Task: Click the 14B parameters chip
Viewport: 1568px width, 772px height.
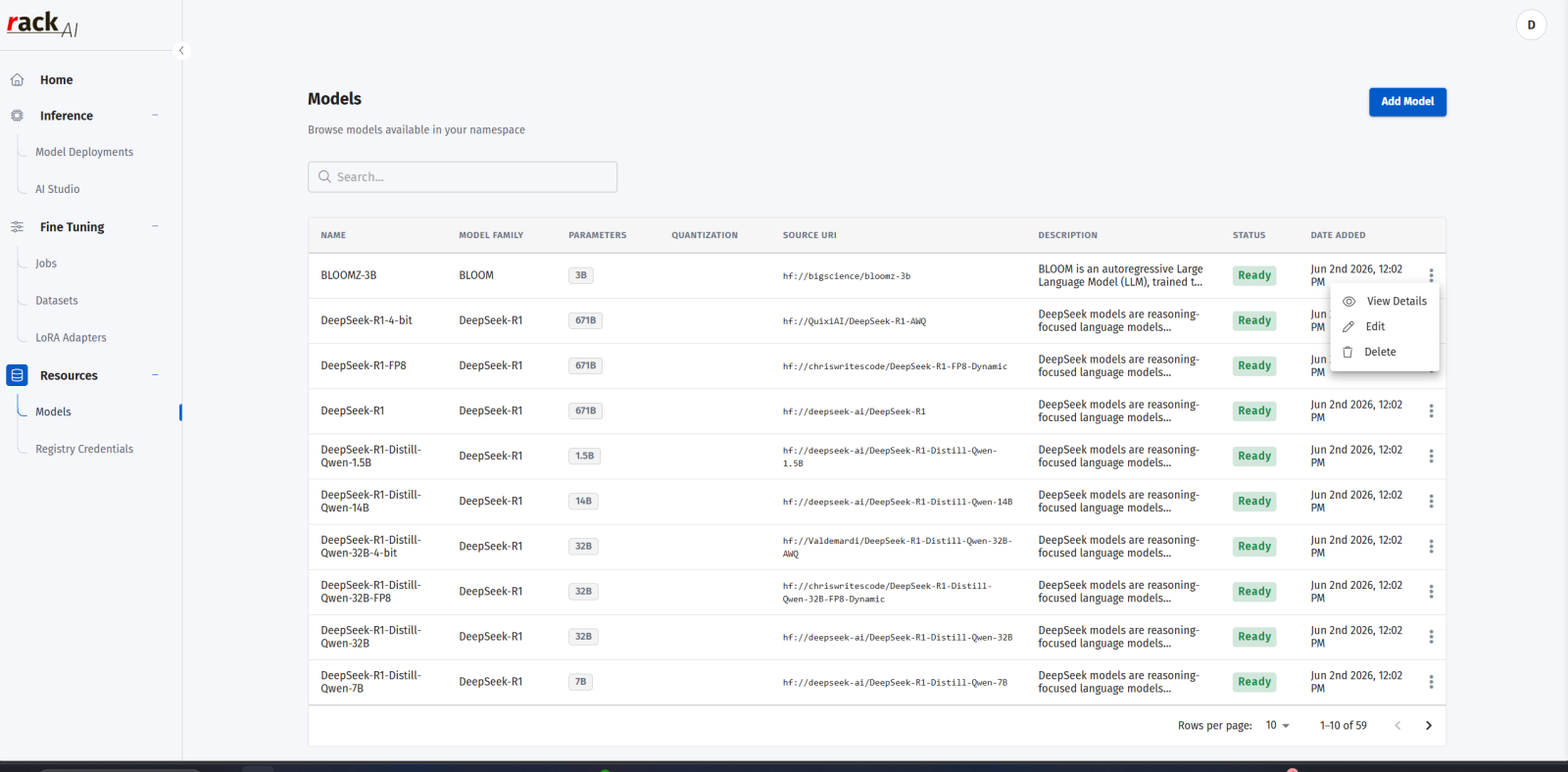Action: (584, 502)
